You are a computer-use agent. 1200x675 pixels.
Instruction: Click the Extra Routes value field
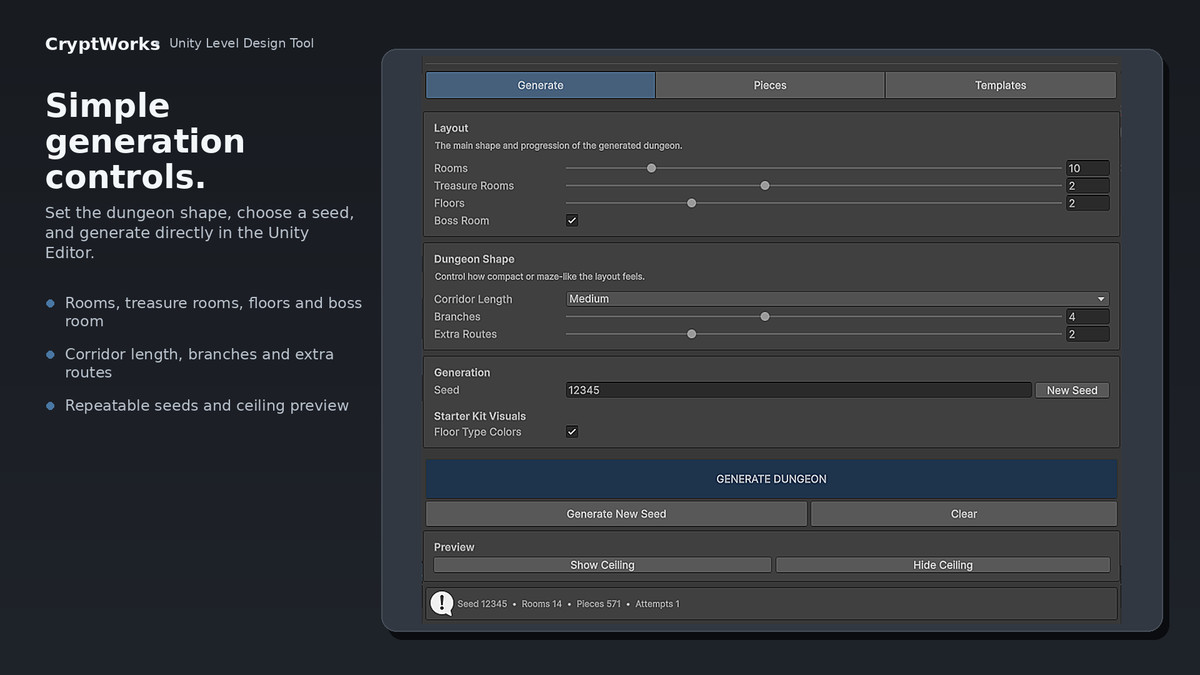pos(1087,334)
